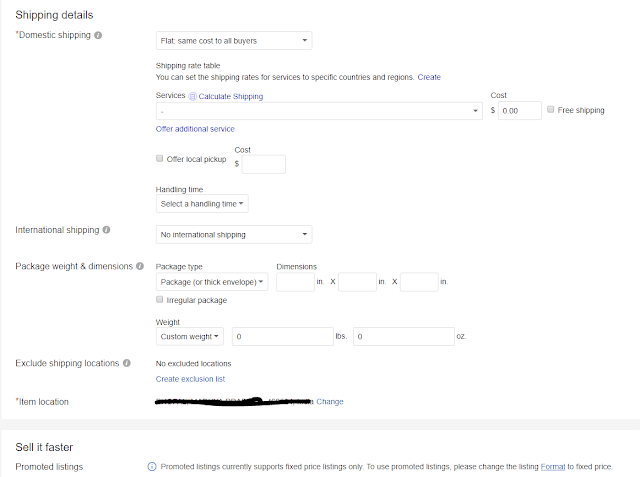
Task: Click the Offer additional service link
Action: [x=195, y=129]
